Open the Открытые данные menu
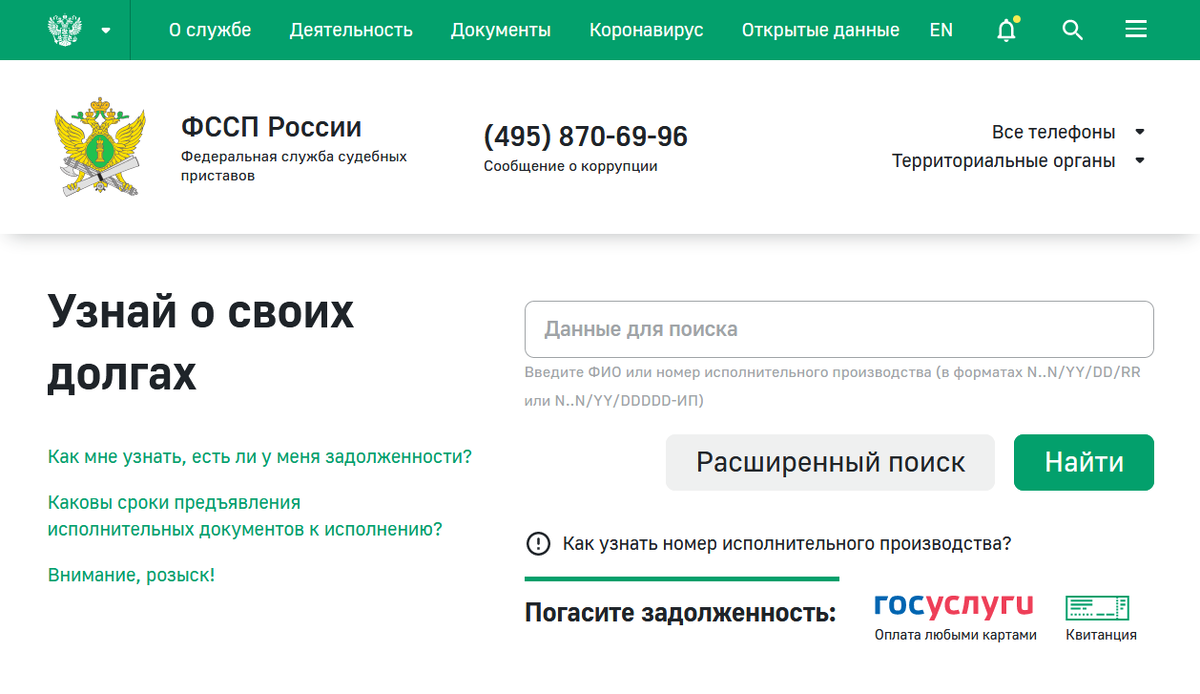 [x=821, y=30]
